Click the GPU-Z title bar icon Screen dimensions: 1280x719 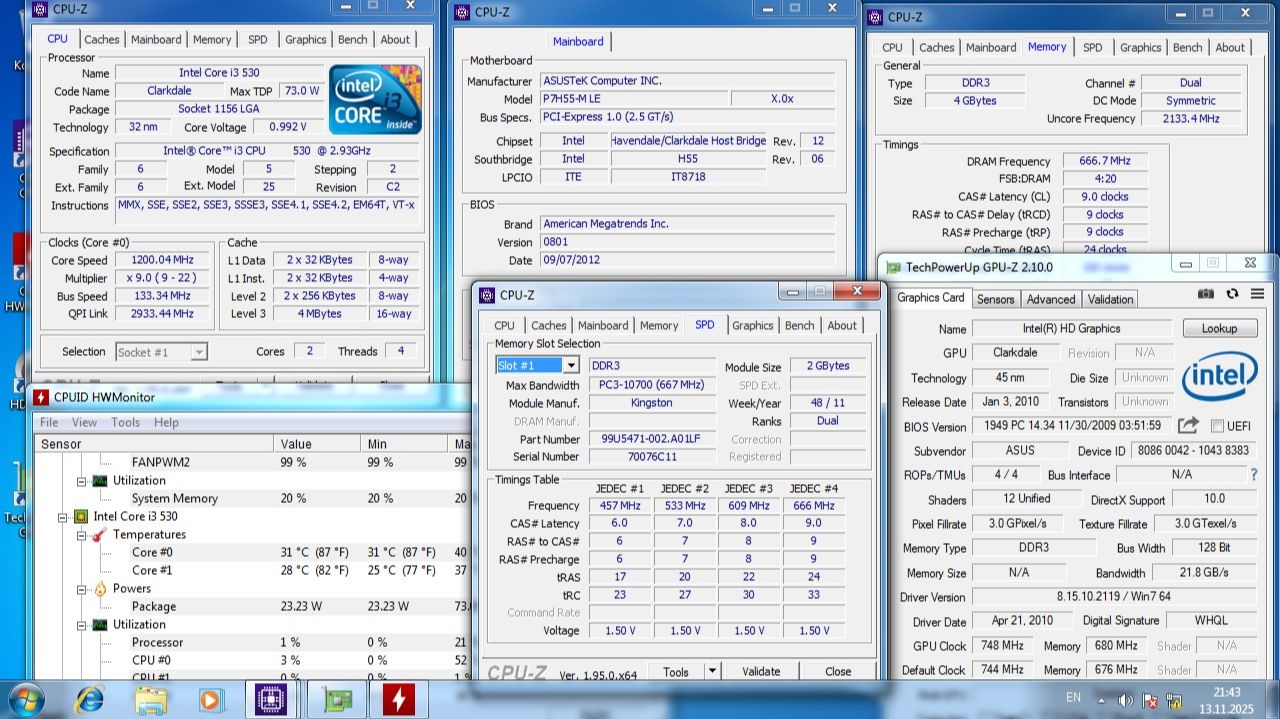pos(893,267)
